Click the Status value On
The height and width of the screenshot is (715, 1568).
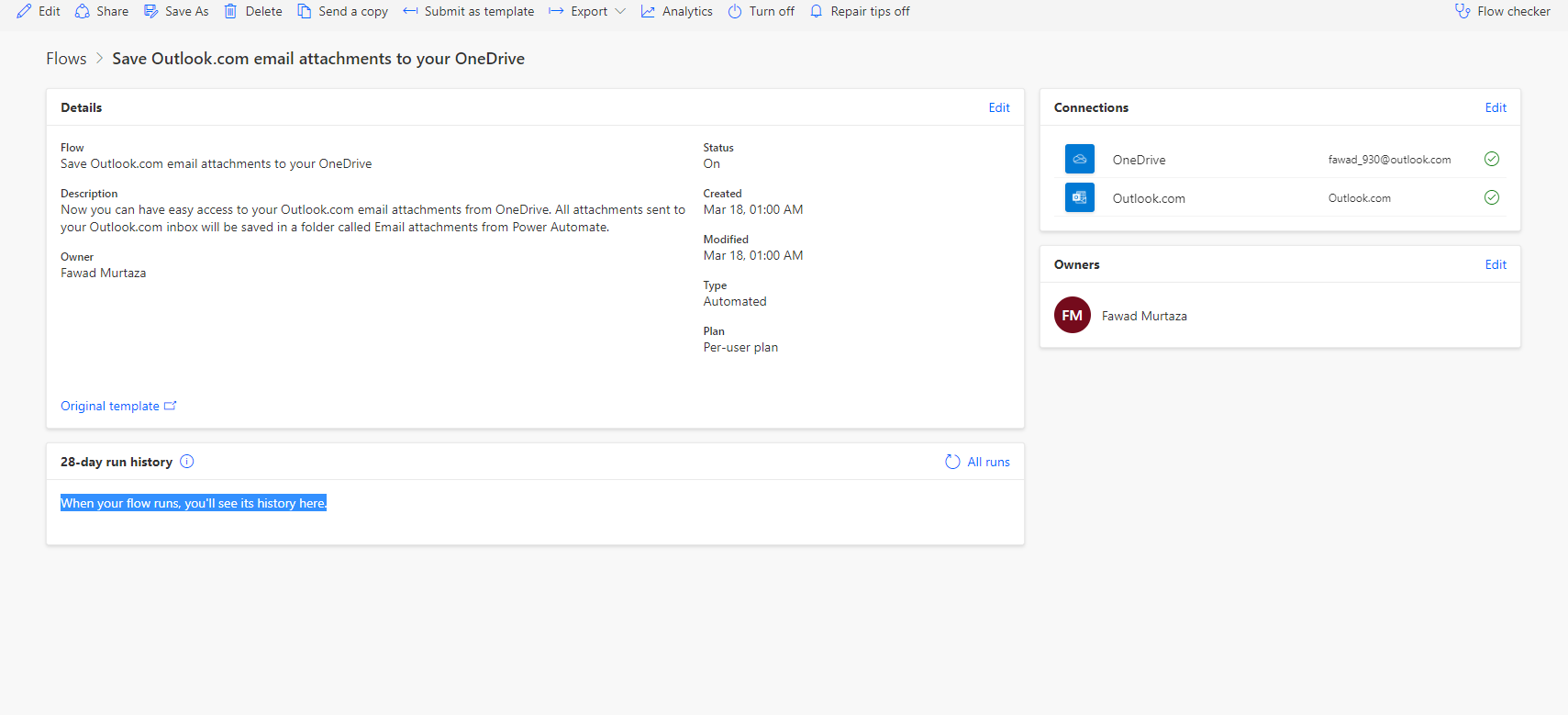pyautogui.click(x=712, y=163)
